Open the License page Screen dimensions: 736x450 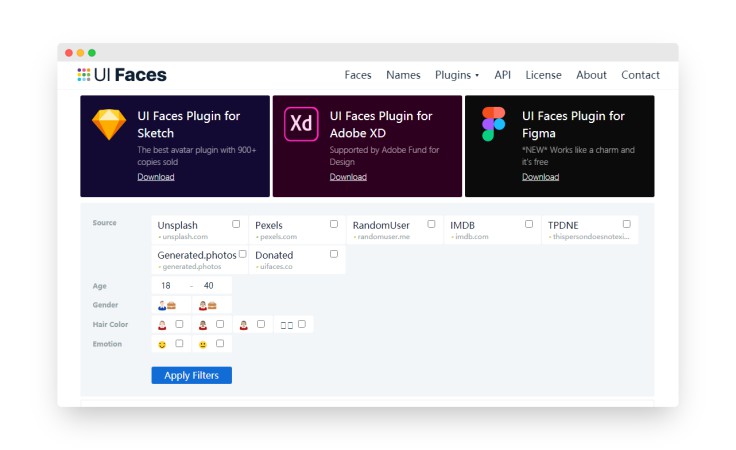[x=543, y=75]
